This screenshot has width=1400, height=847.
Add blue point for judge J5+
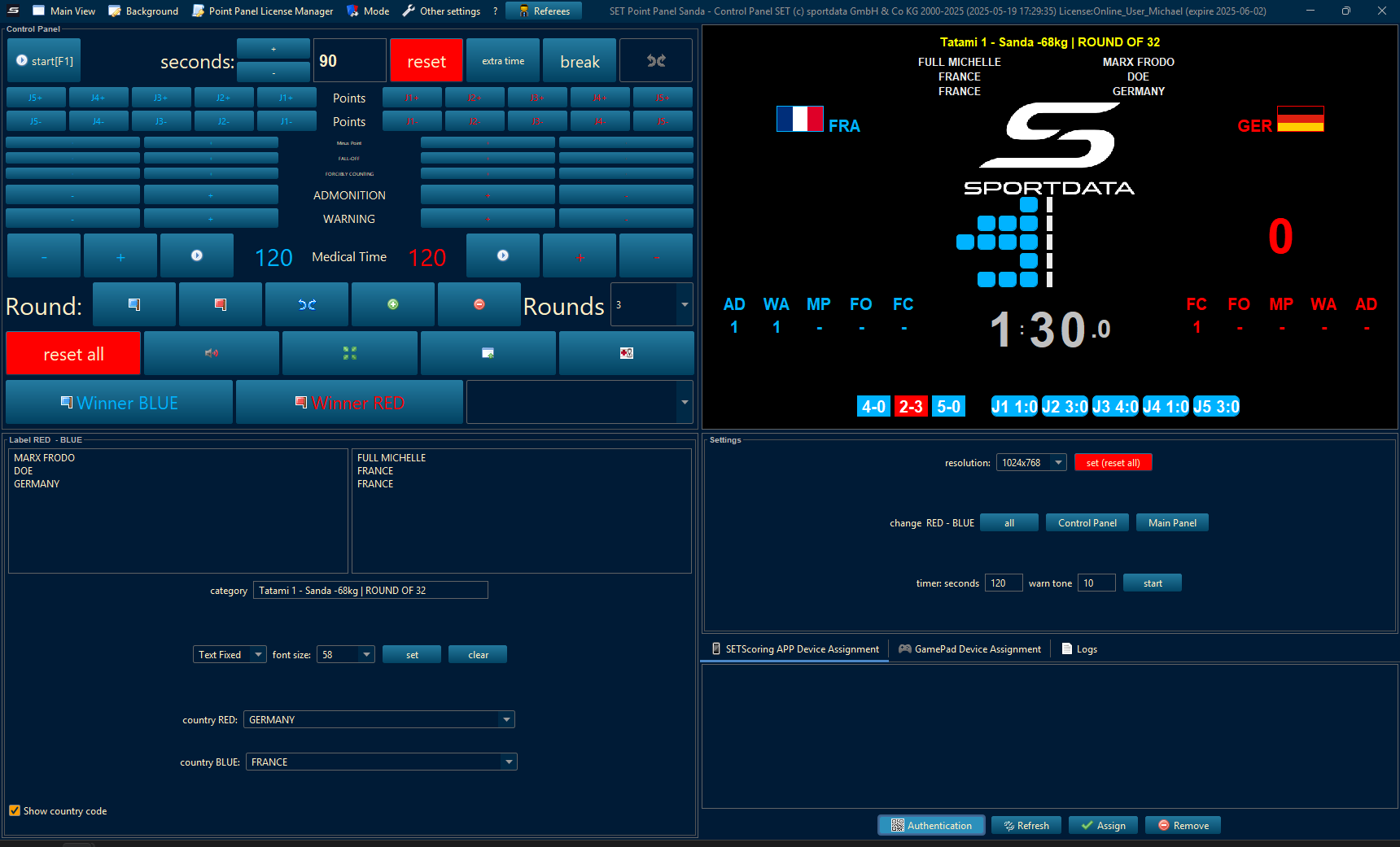click(x=36, y=98)
